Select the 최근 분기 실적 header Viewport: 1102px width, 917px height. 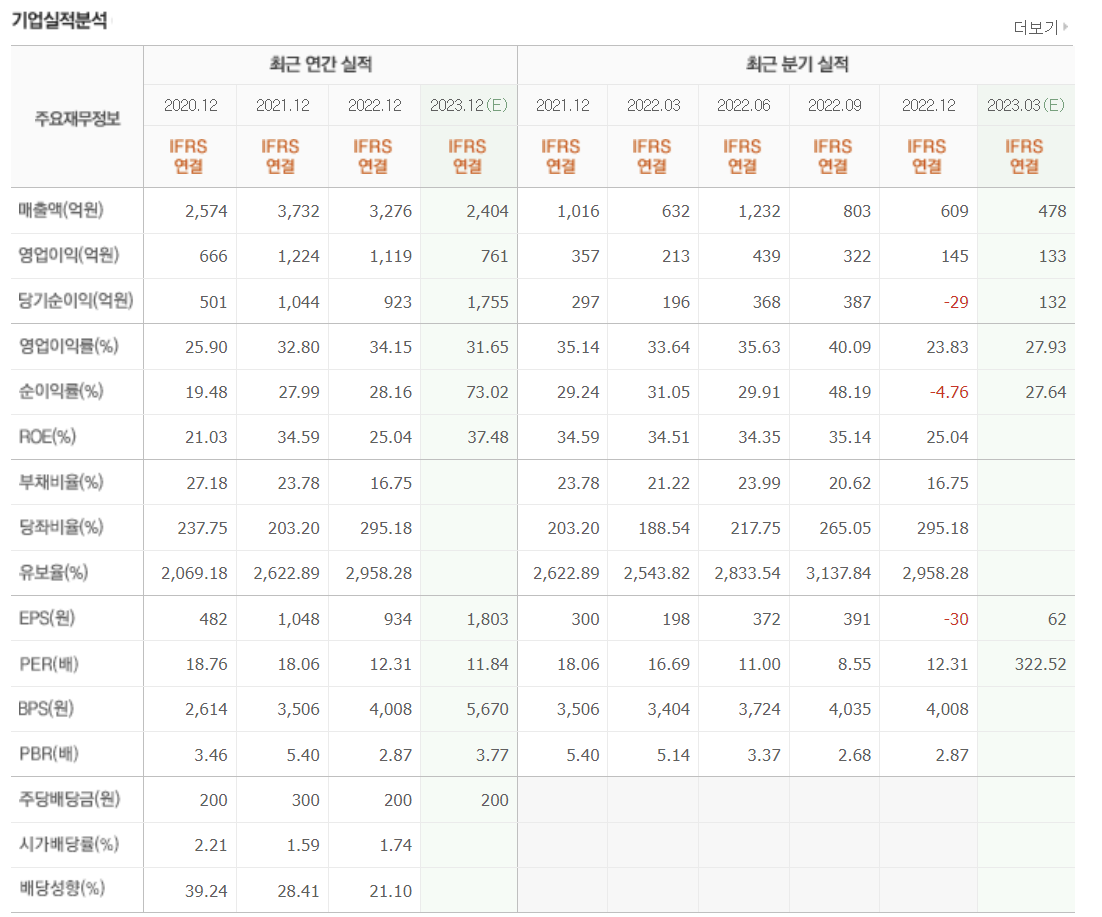pyautogui.click(x=797, y=65)
